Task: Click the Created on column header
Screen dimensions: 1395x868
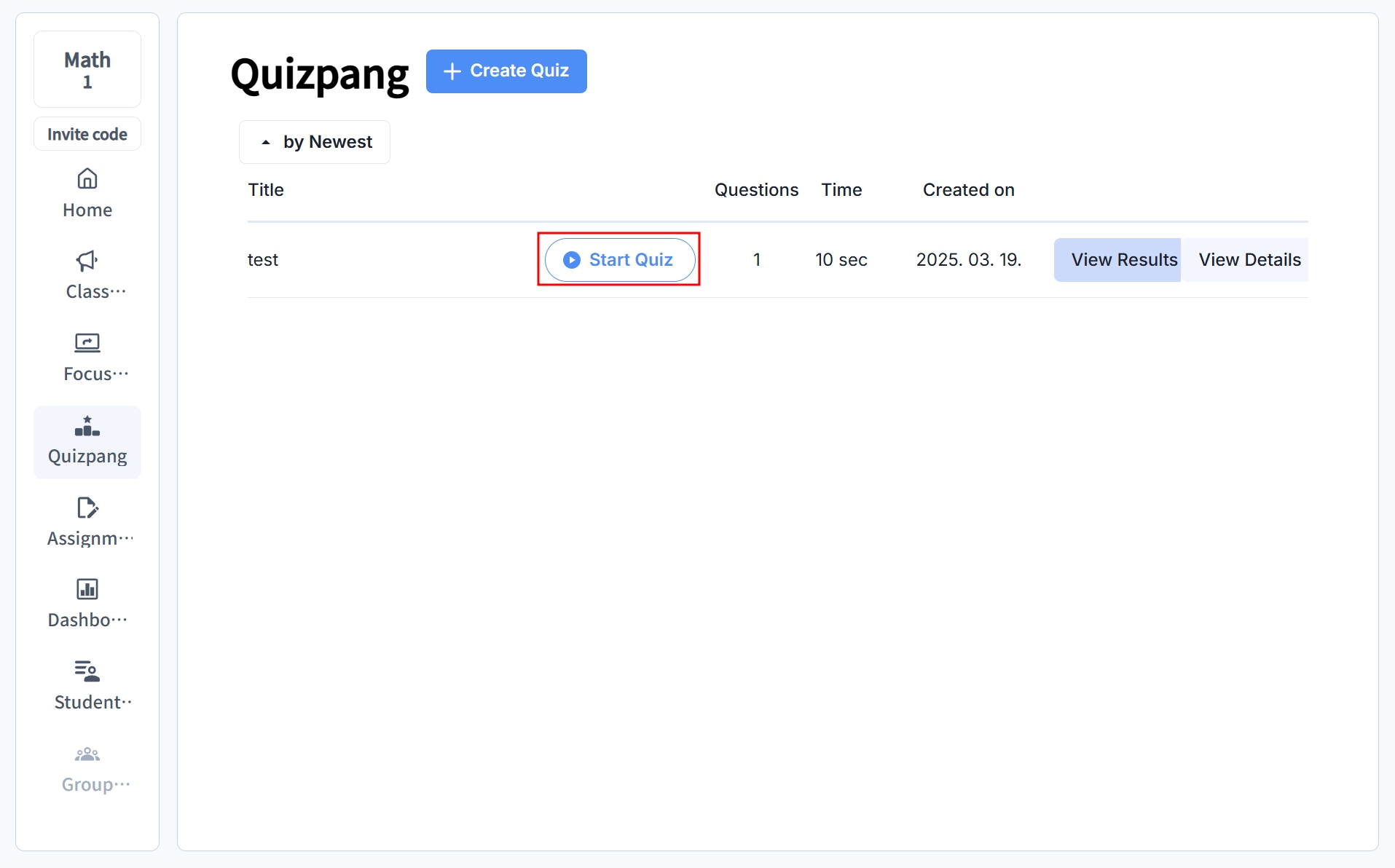Action: coord(968,190)
